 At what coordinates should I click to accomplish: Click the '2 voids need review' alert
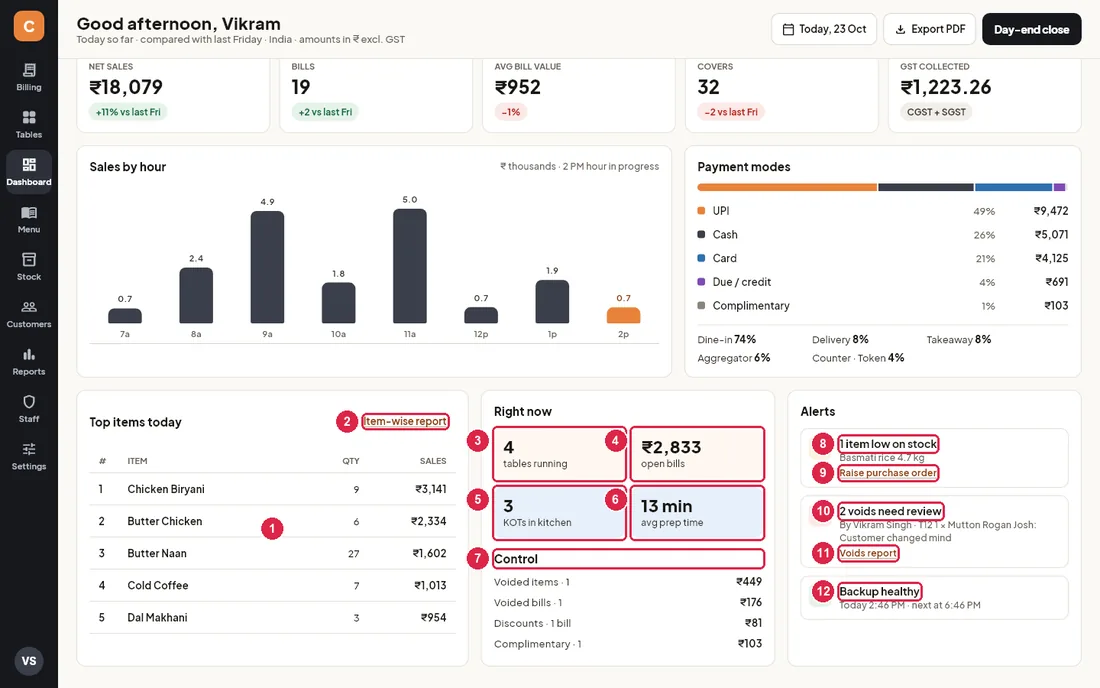pos(891,511)
